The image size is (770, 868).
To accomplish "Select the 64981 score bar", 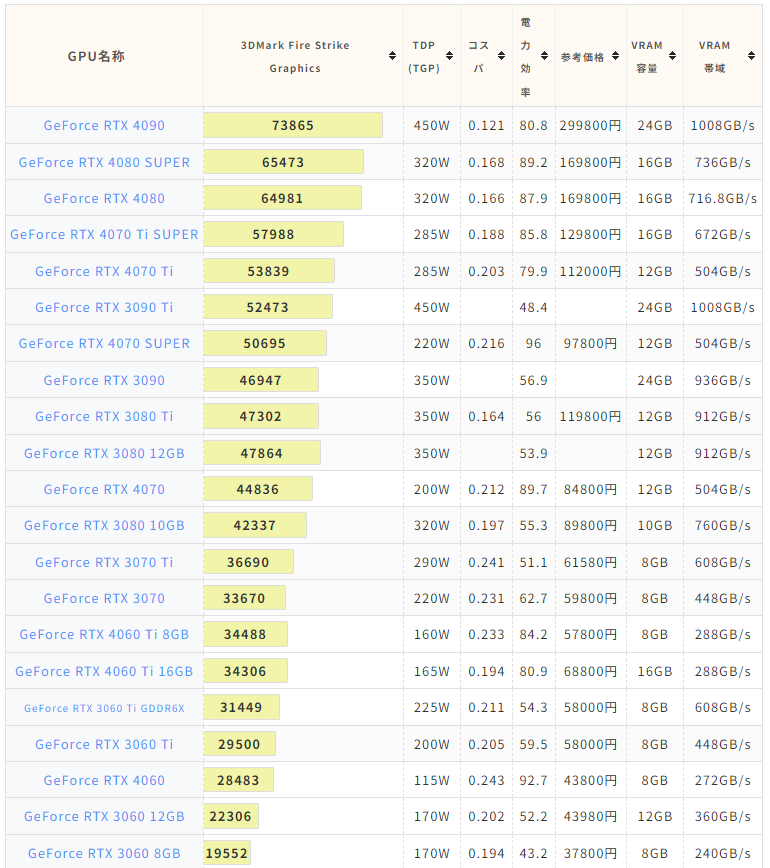I will click(282, 198).
